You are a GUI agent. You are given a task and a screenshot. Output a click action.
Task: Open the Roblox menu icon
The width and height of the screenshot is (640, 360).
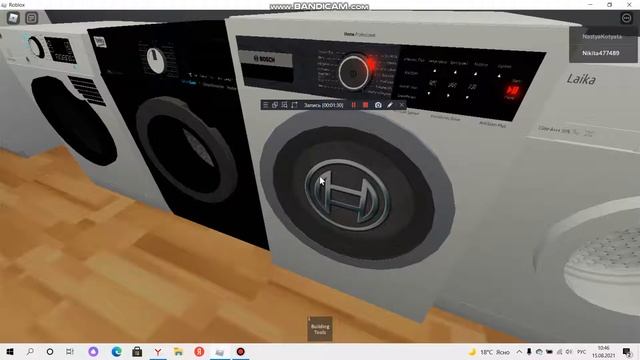tap(13, 18)
